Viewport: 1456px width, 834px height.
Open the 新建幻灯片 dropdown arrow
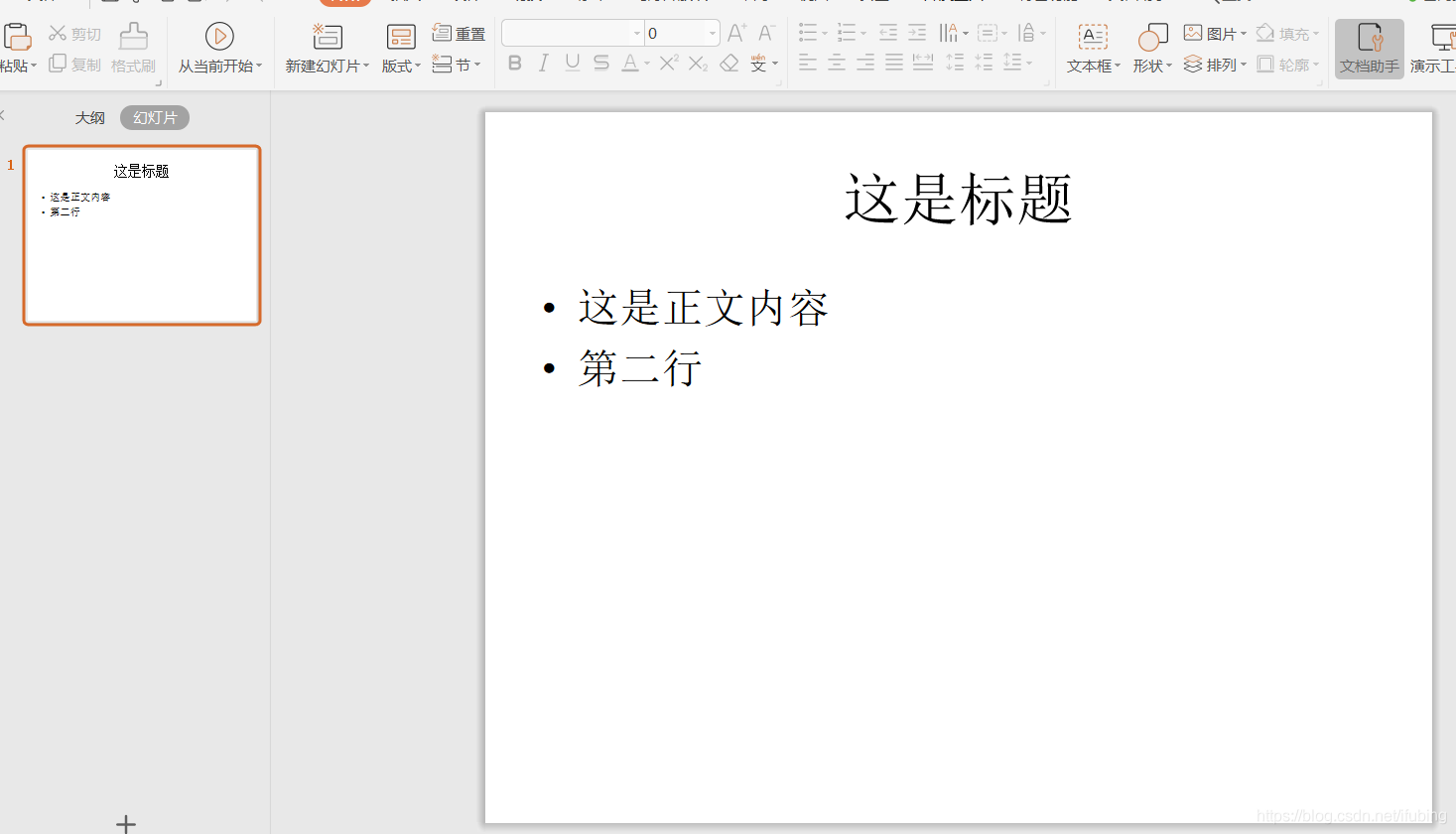point(366,67)
